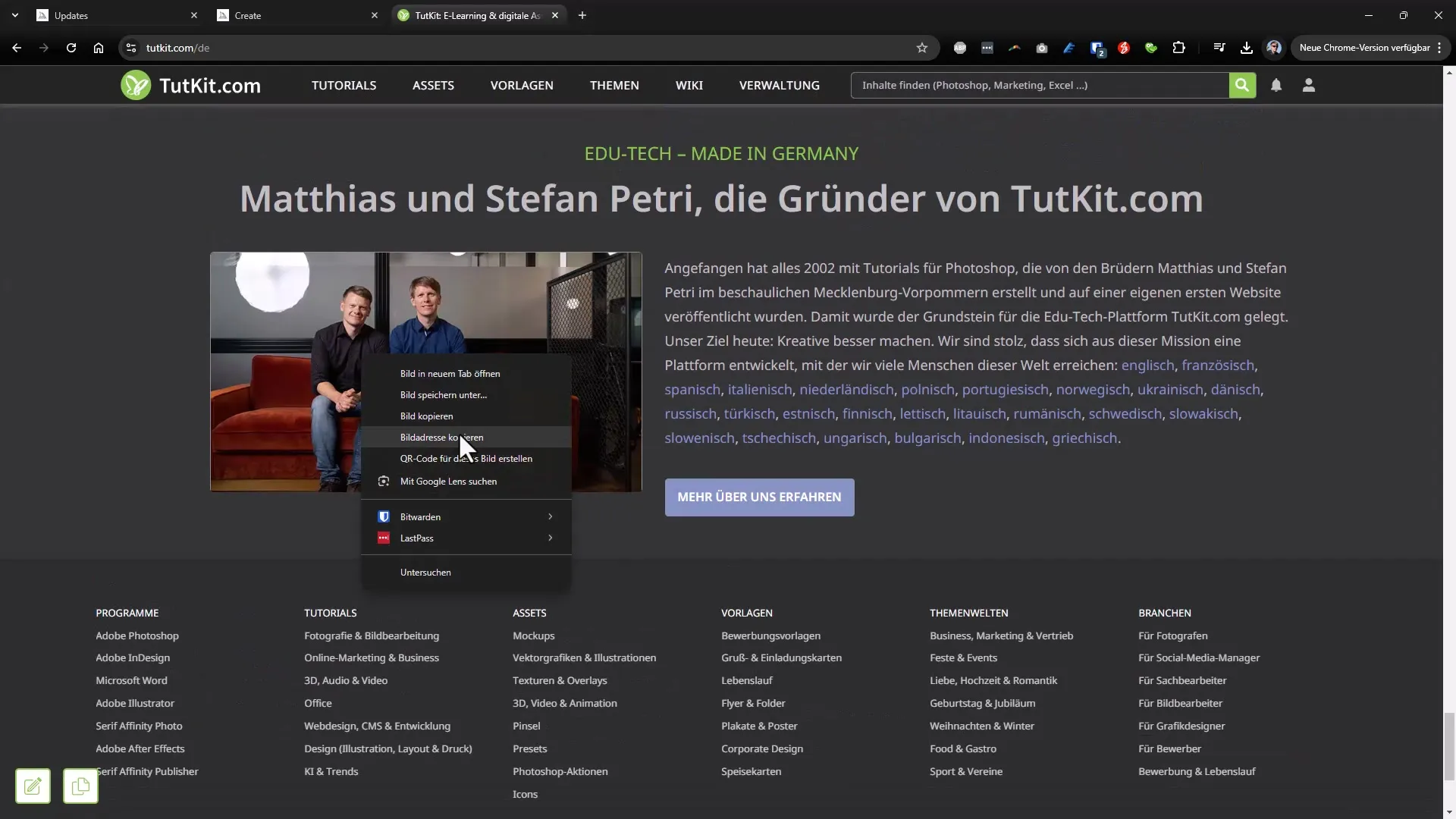Bookmark page with the star icon
Screen dimensions: 1456x819
pyautogui.click(x=922, y=48)
